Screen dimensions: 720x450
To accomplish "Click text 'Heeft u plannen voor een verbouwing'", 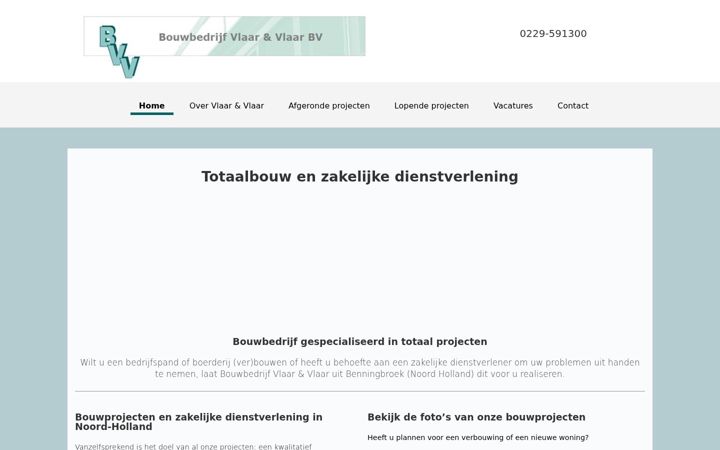I will [x=478, y=438].
